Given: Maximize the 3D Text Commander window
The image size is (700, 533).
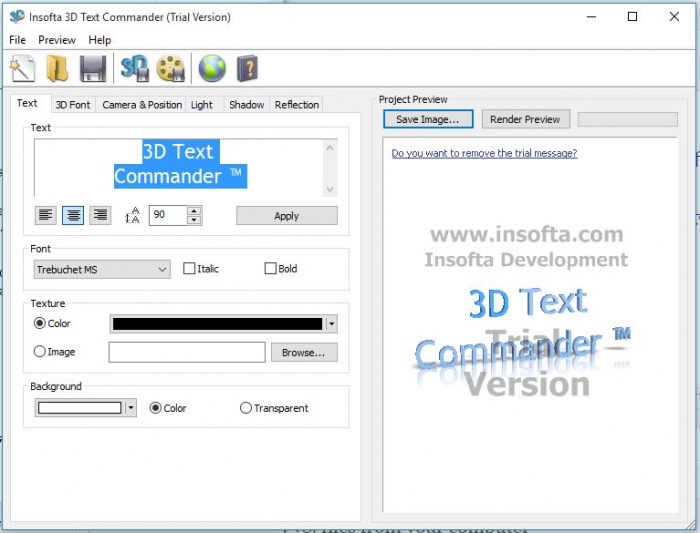Looking at the screenshot, I should [633, 17].
